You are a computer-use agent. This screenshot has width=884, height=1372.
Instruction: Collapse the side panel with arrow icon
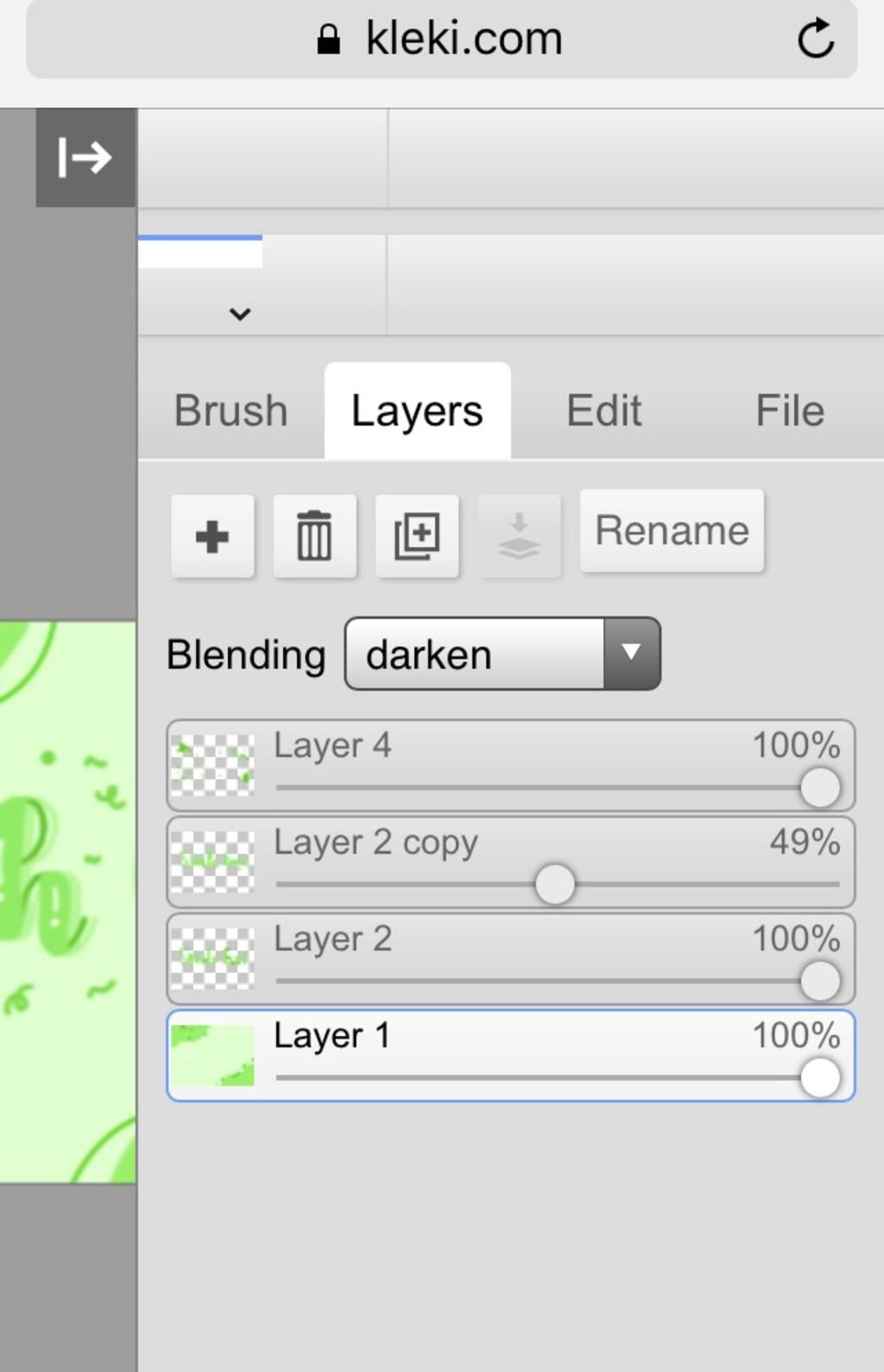(85, 157)
